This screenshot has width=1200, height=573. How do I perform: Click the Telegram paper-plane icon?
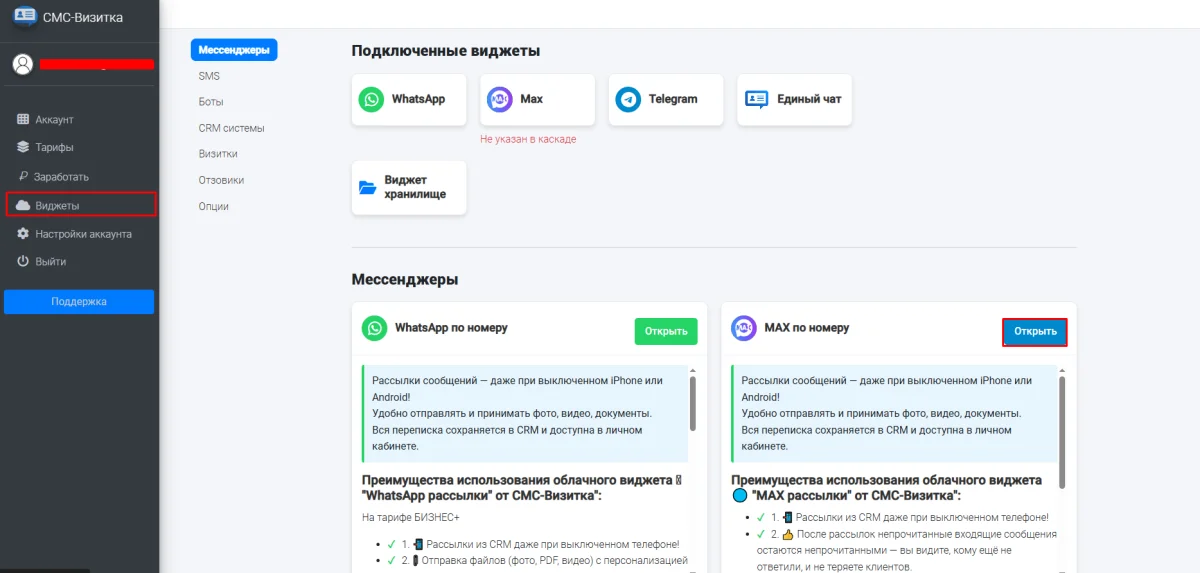point(628,99)
